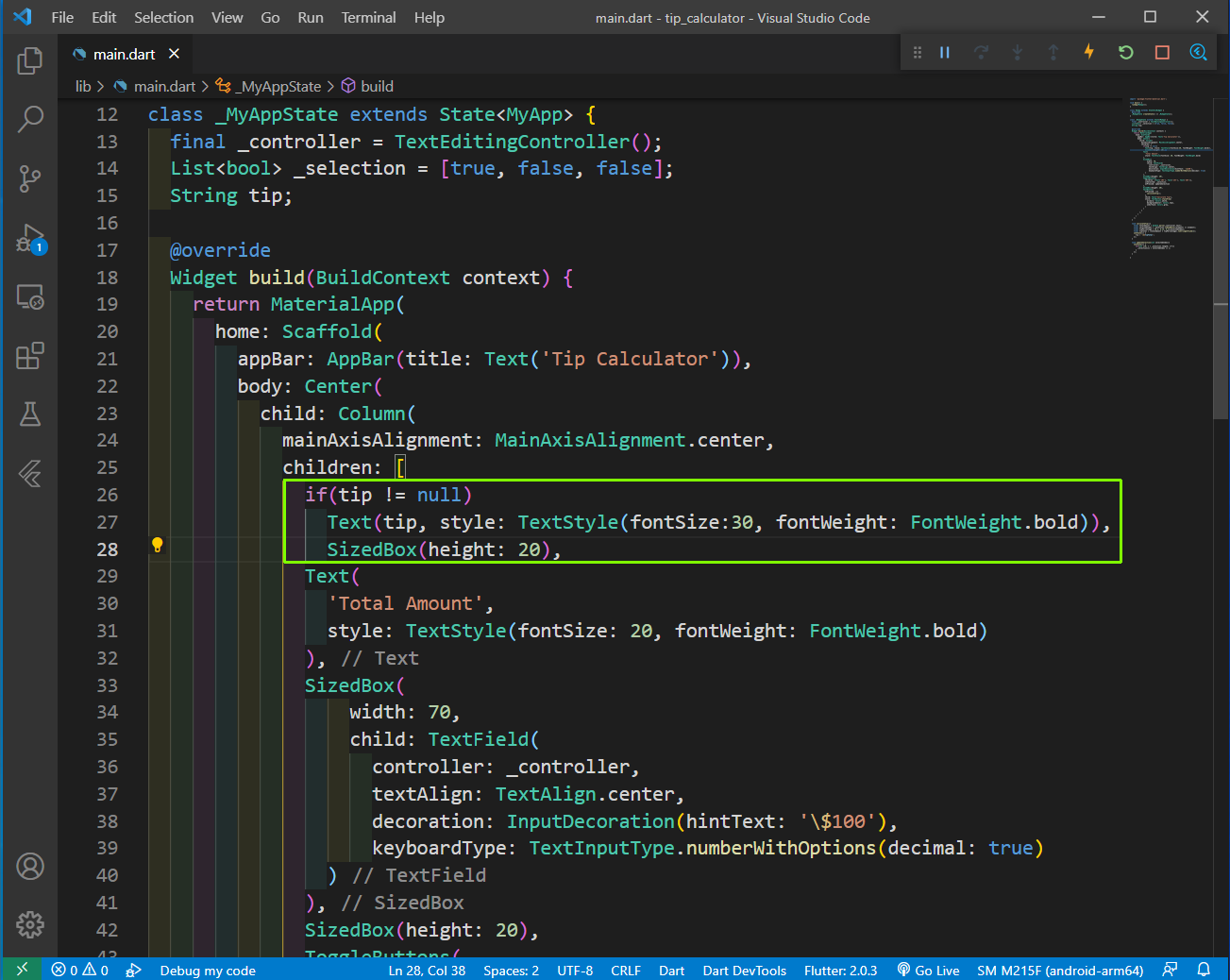This screenshot has height=980, width=1230.
Task: Open notifications bell in status bar
Action: click(x=1204, y=970)
